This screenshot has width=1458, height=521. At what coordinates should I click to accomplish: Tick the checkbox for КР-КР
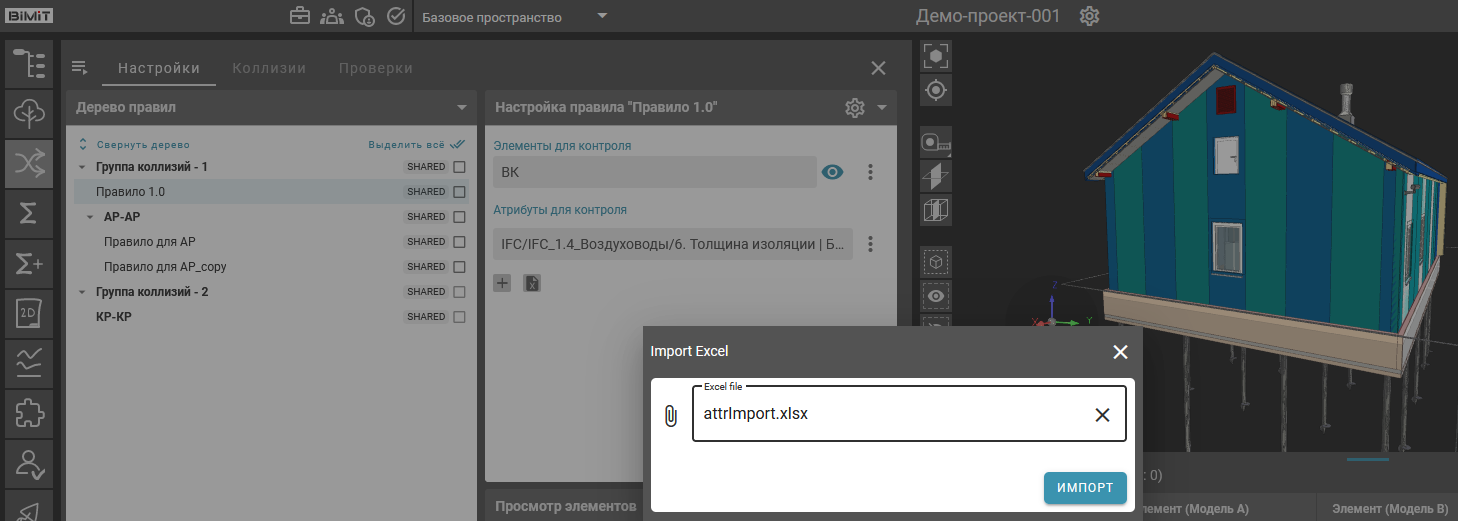point(459,317)
